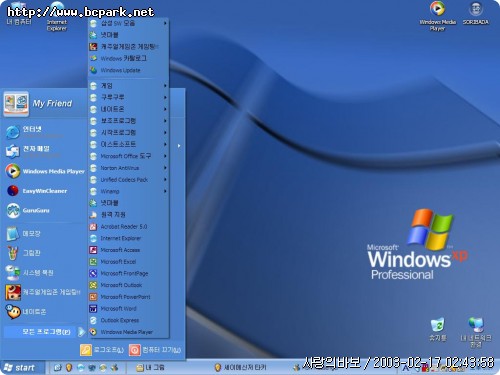
Task: Launch Microsoft Excel
Action: coord(128,262)
